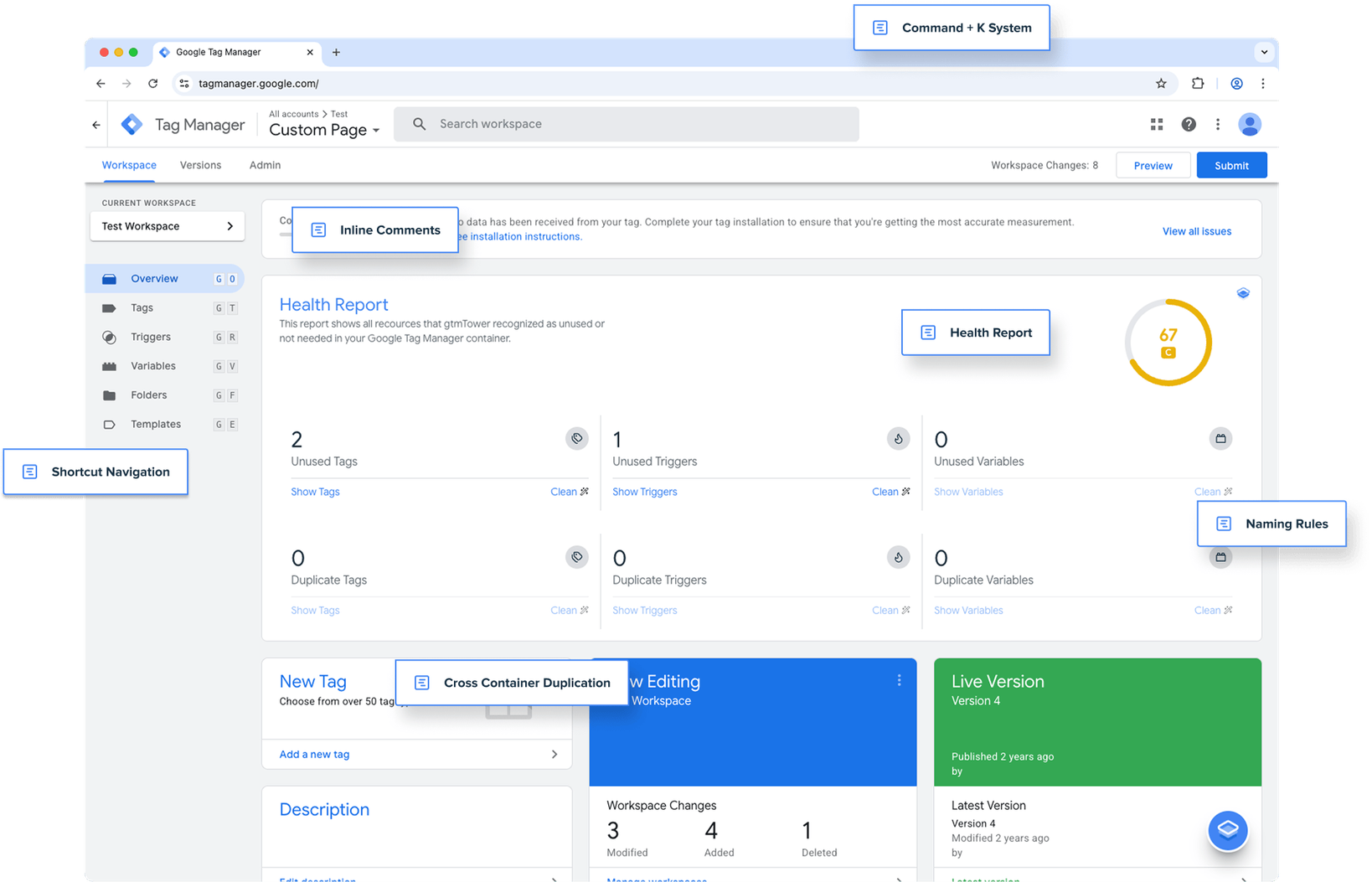The width and height of the screenshot is (1372, 882).
Task: Click the Now Editing card three-dot menu
Action: pos(900,681)
